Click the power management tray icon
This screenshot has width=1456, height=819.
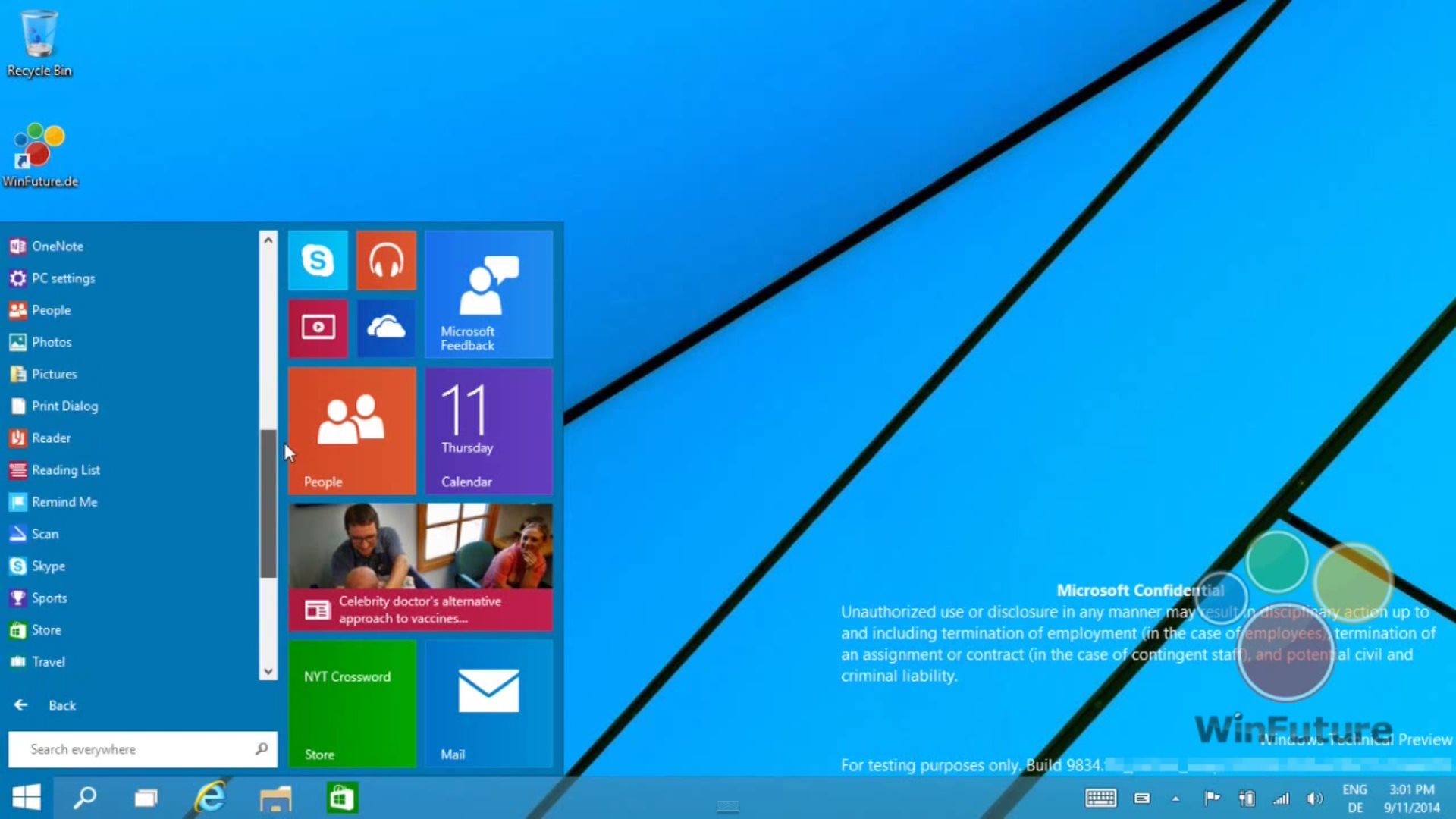coord(1246,798)
